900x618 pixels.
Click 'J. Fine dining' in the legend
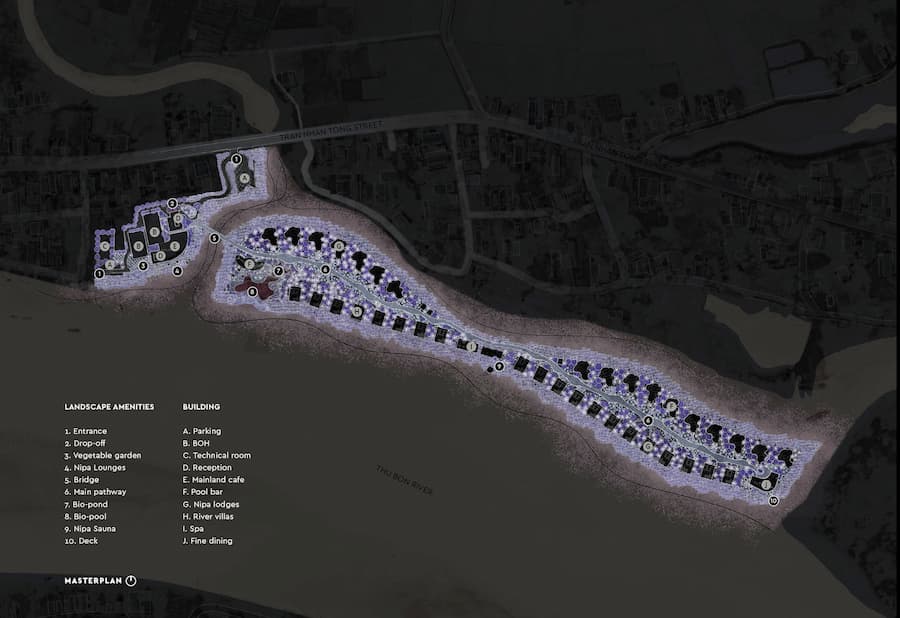(x=212, y=542)
